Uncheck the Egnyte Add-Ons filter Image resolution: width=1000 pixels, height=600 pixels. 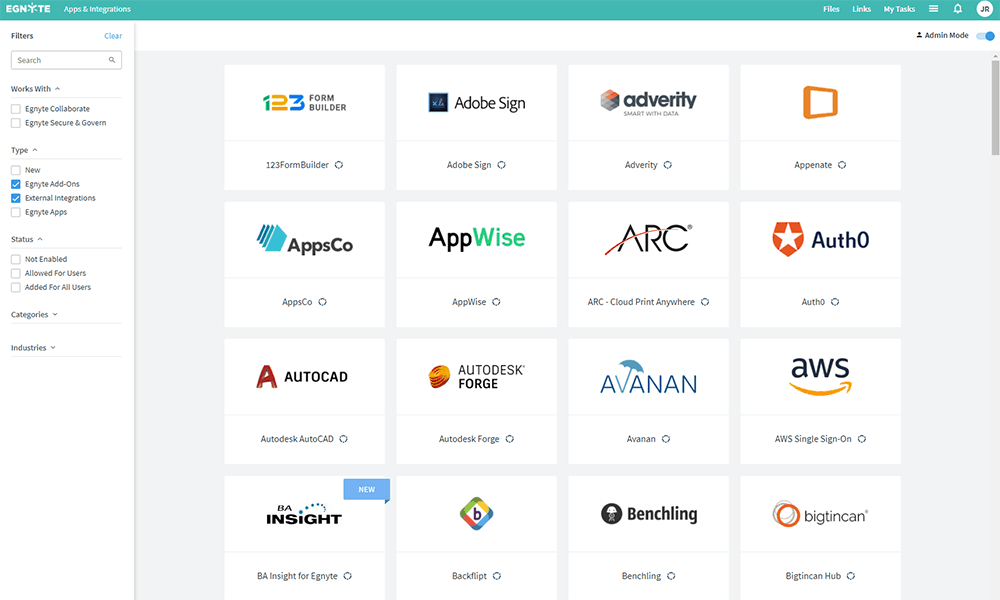[x=16, y=184]
